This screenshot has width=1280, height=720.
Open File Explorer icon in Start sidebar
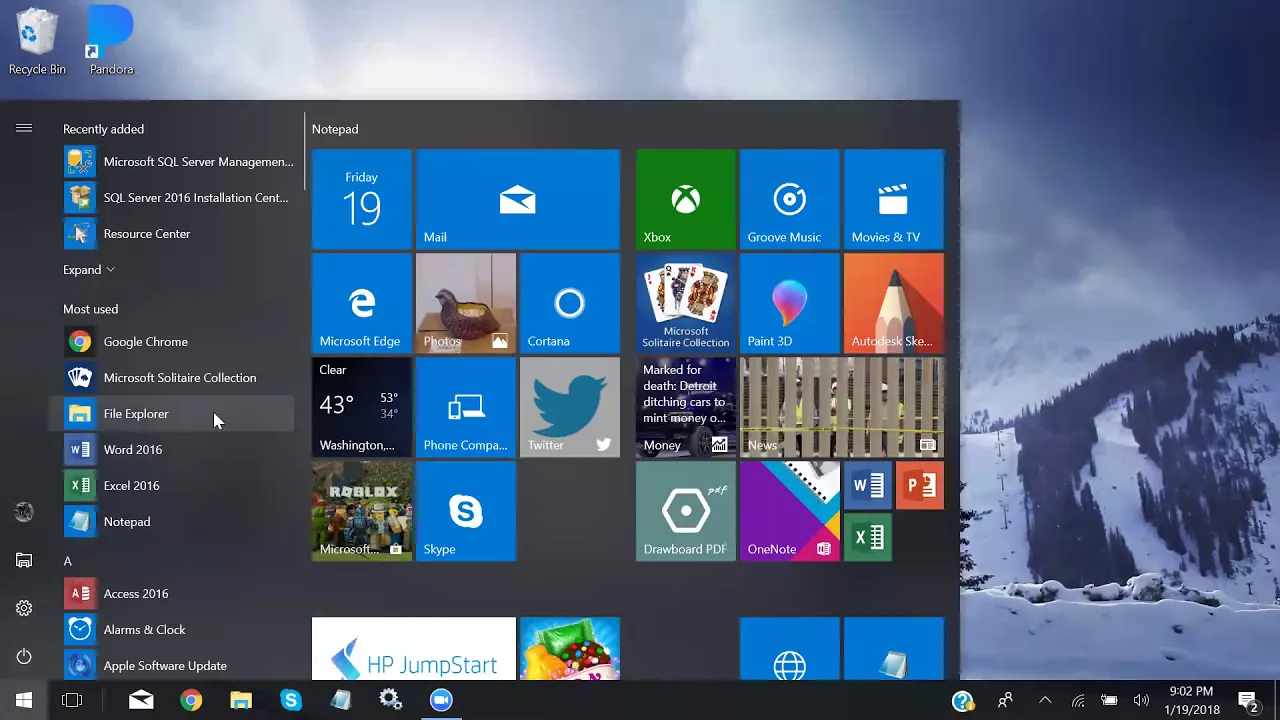[x=24, y=560]
